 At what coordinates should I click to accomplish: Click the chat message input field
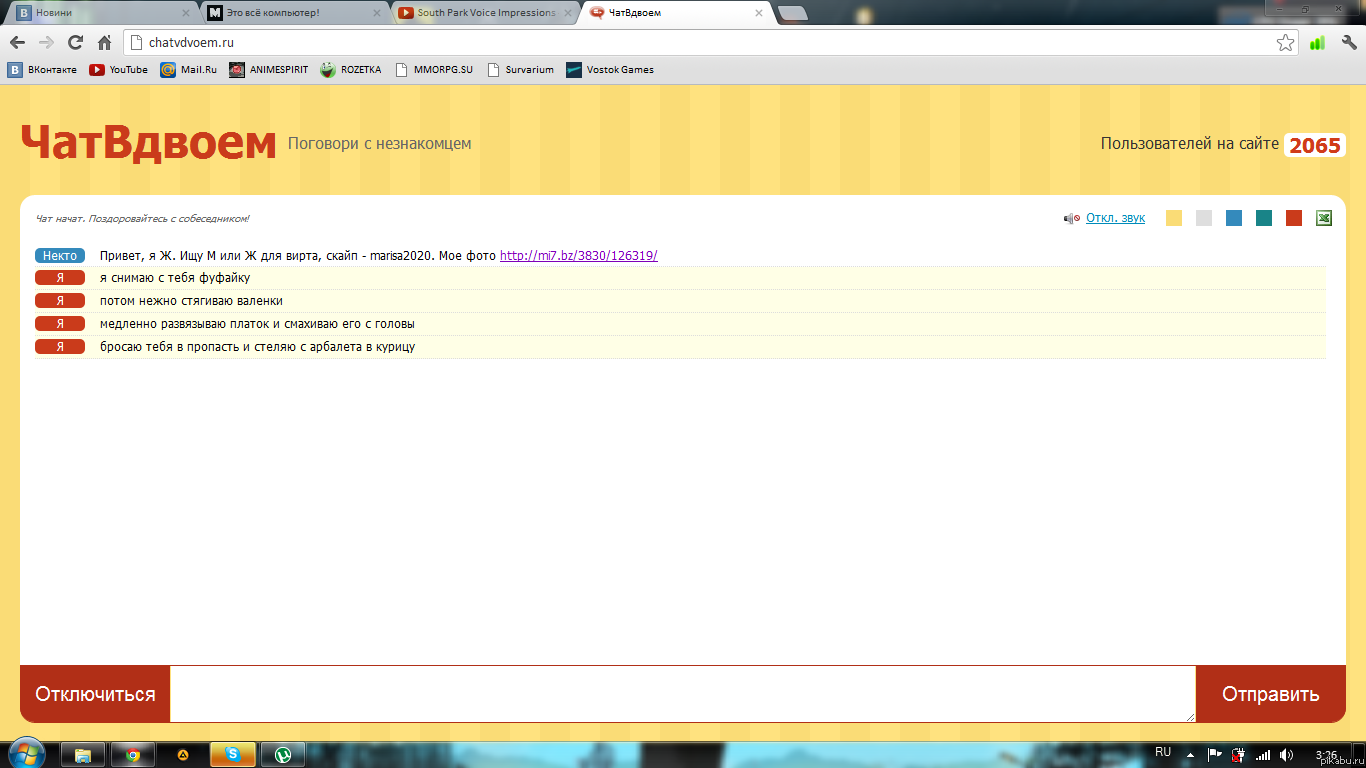[x=682, y=693]
